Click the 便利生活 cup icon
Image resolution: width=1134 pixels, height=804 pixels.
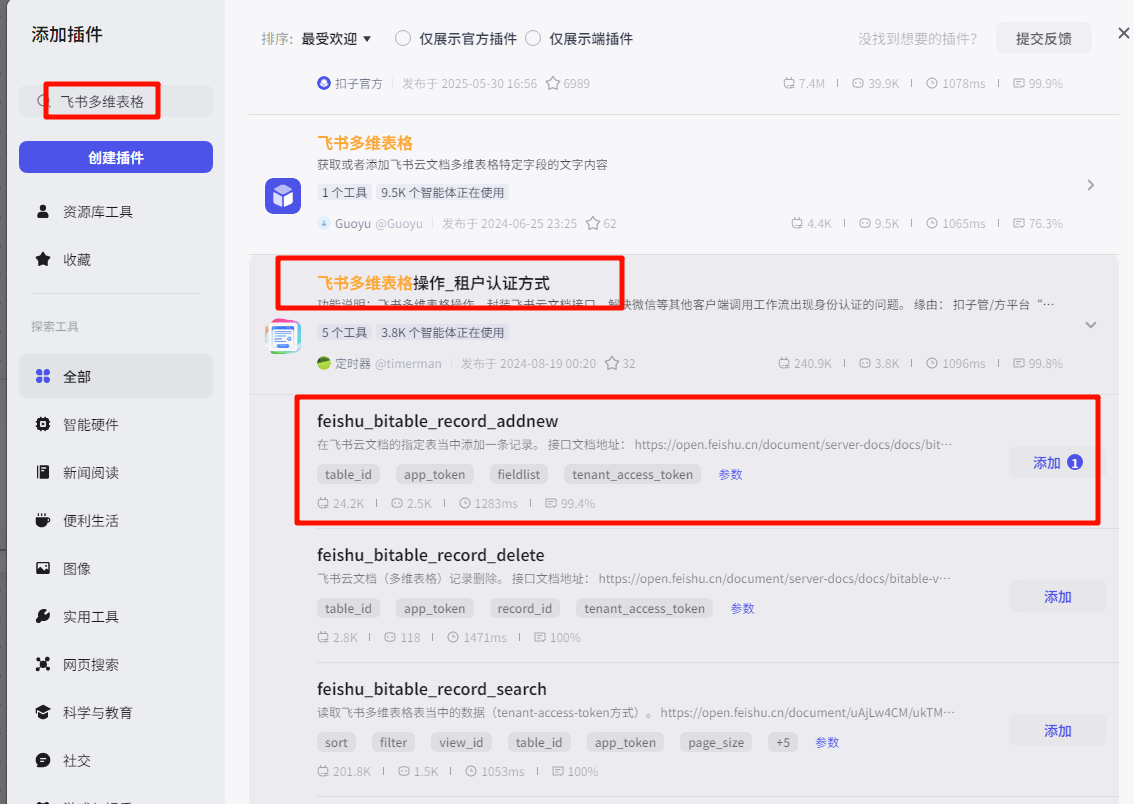click(43, 521)
